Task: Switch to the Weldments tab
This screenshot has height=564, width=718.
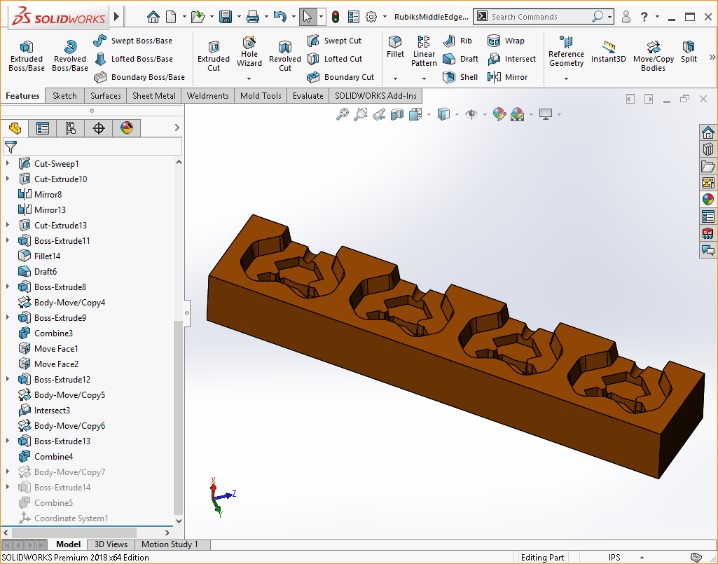Action: click(208, 96)
